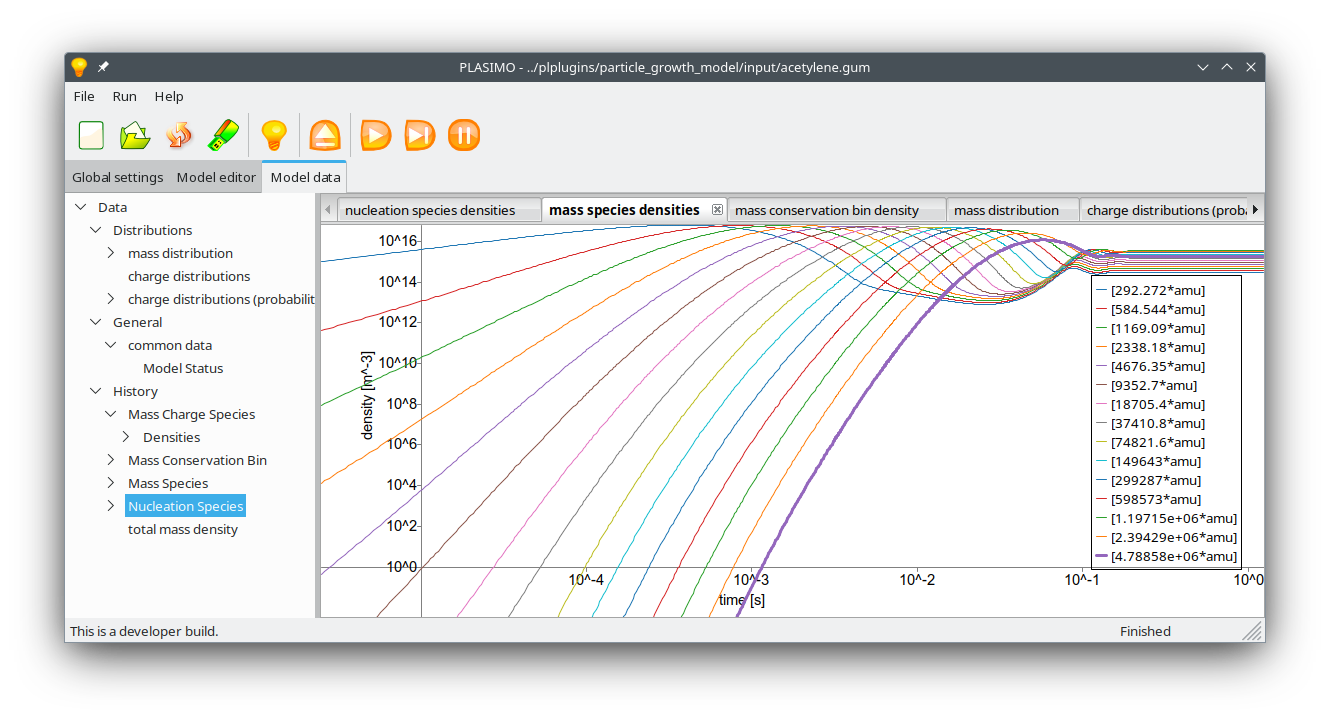Image resolution: width=1330 pixels, height=719 pixels.
Task: Click the lightbulb app icon in title bar
Action: [79, 67]
